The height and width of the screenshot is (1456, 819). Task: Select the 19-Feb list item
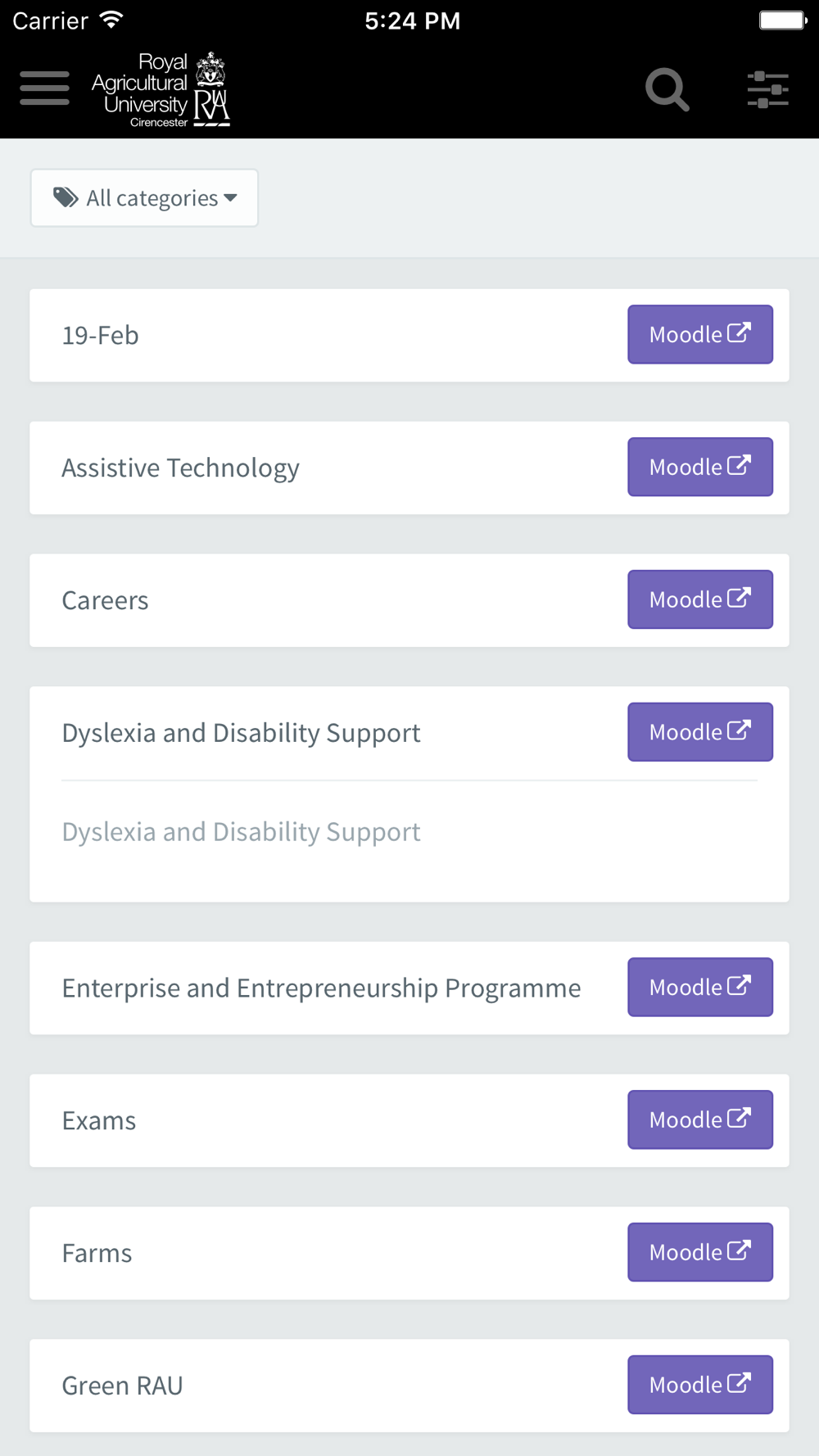pos(101,336)
